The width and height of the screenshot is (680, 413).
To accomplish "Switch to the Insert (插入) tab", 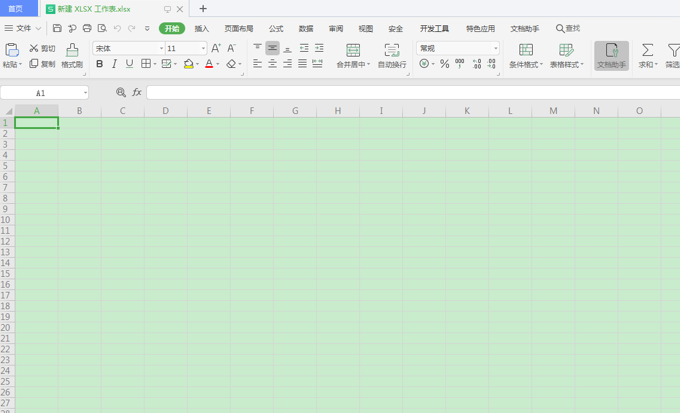I will tap(202, 29).
